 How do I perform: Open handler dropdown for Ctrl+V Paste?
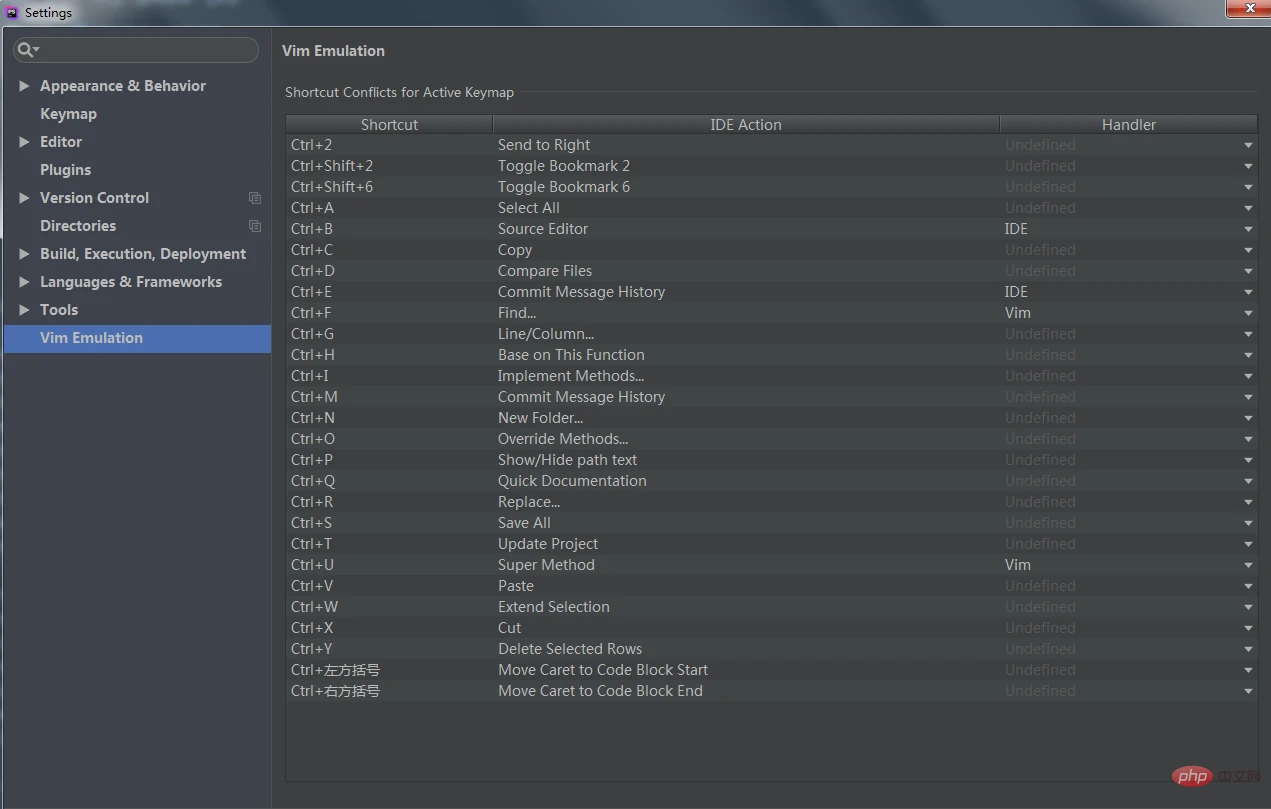1247,586
